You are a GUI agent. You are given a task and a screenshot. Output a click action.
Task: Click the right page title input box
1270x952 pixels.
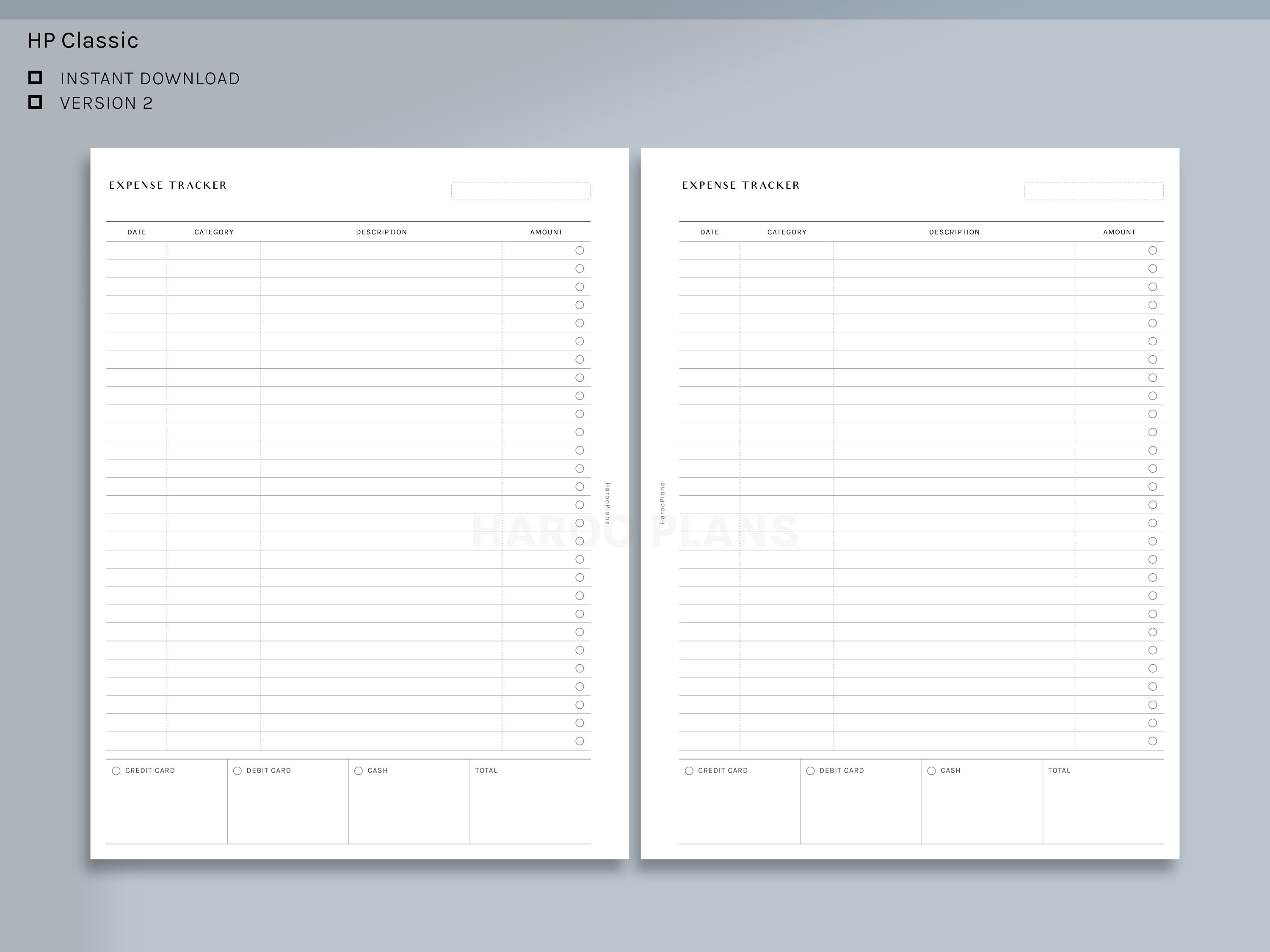click(1094, 191)
